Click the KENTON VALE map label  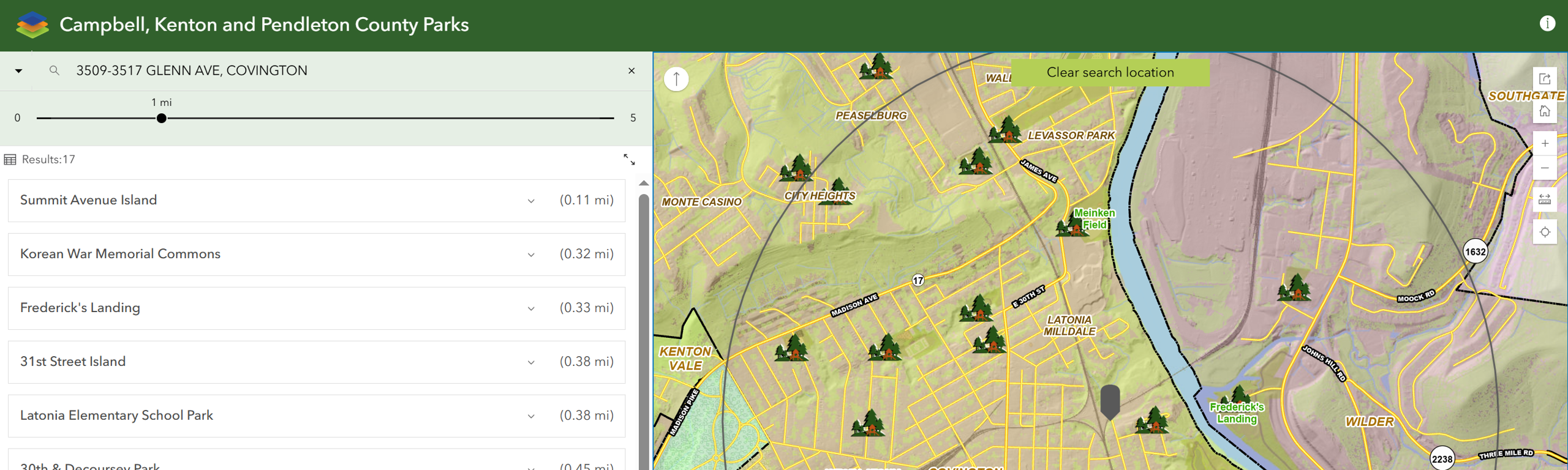coord(685,359)
